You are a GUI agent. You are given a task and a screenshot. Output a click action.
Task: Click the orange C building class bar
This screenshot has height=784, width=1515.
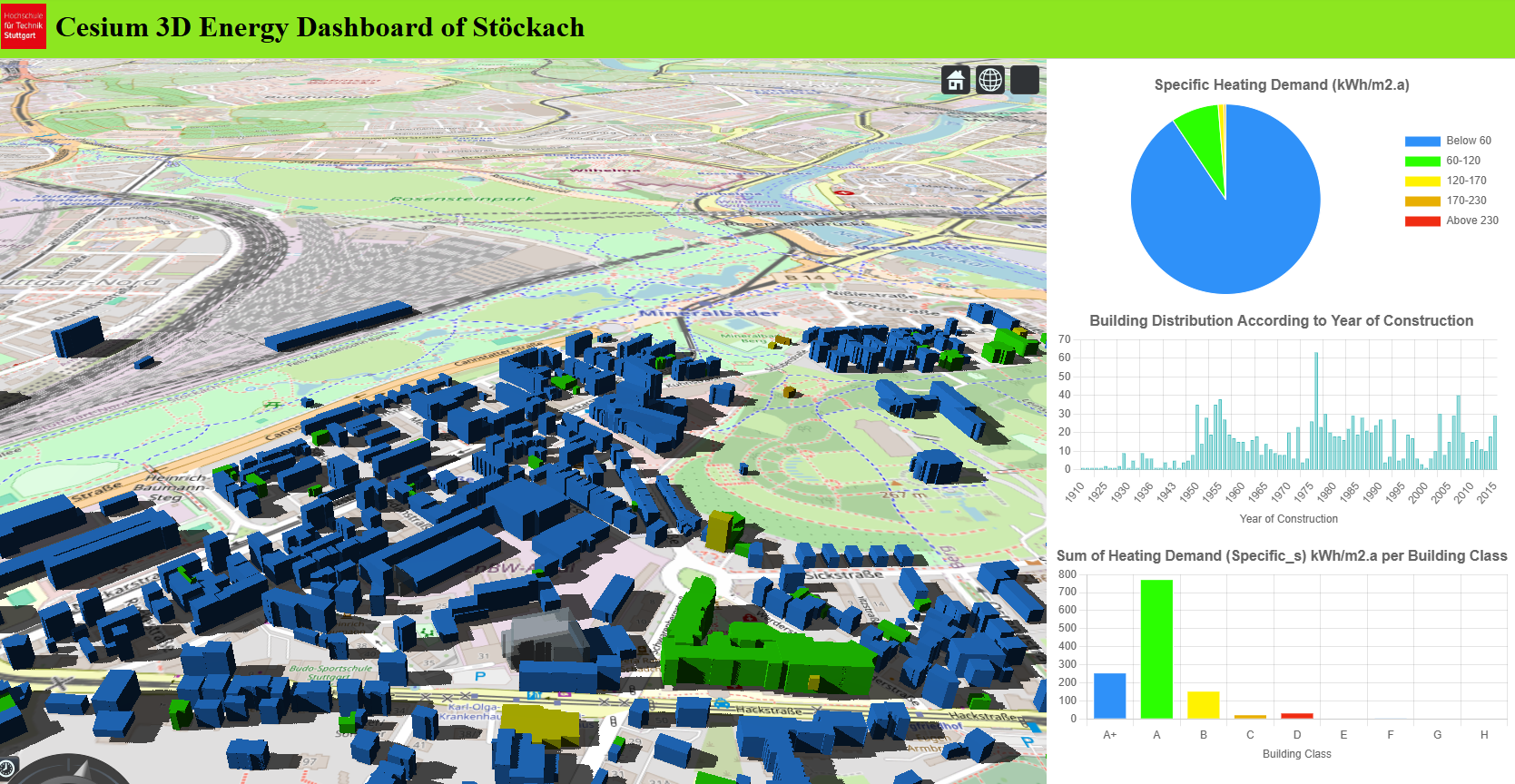pos(1250,717)
